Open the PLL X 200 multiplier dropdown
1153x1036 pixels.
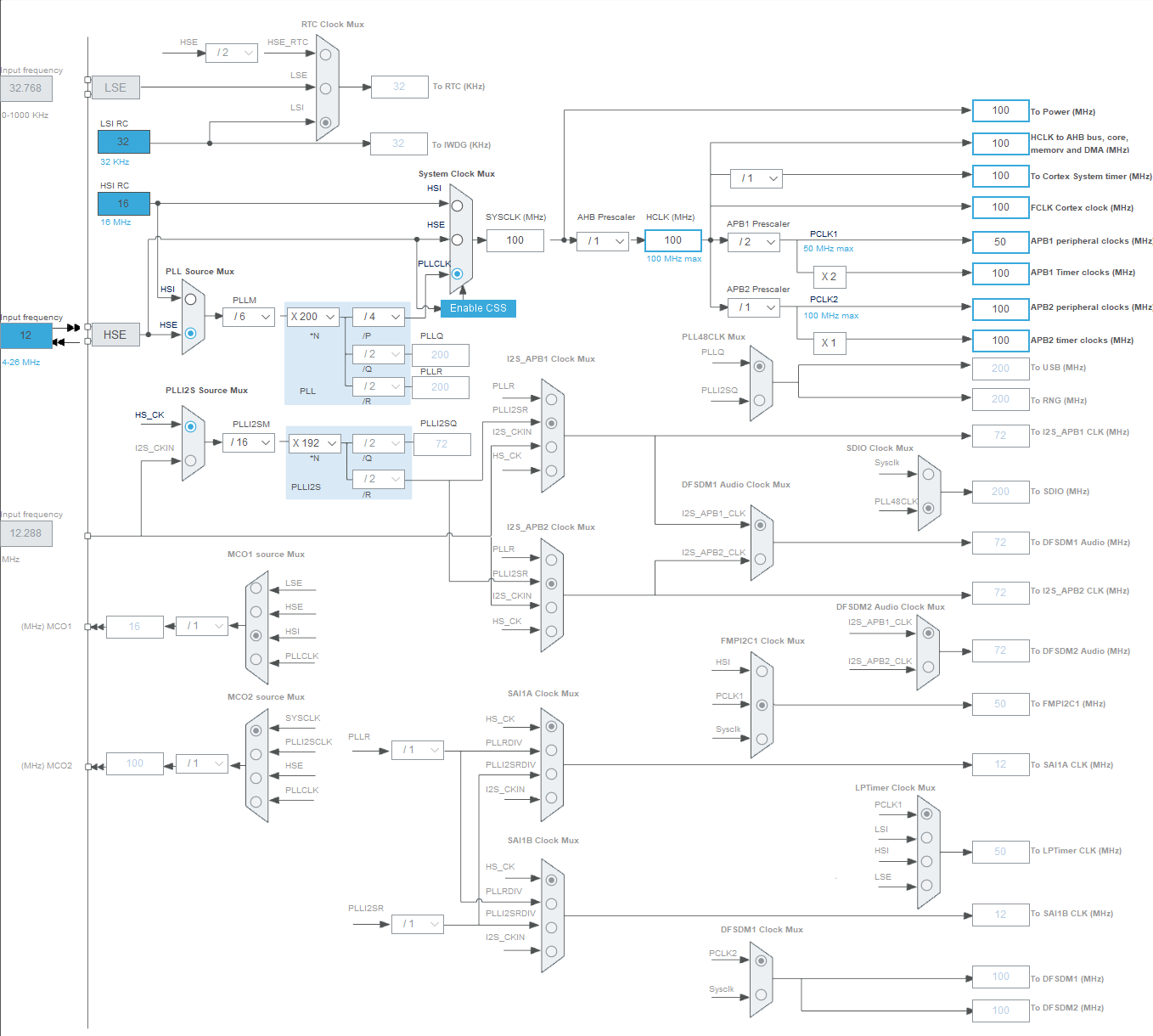(x=312, y=317)
